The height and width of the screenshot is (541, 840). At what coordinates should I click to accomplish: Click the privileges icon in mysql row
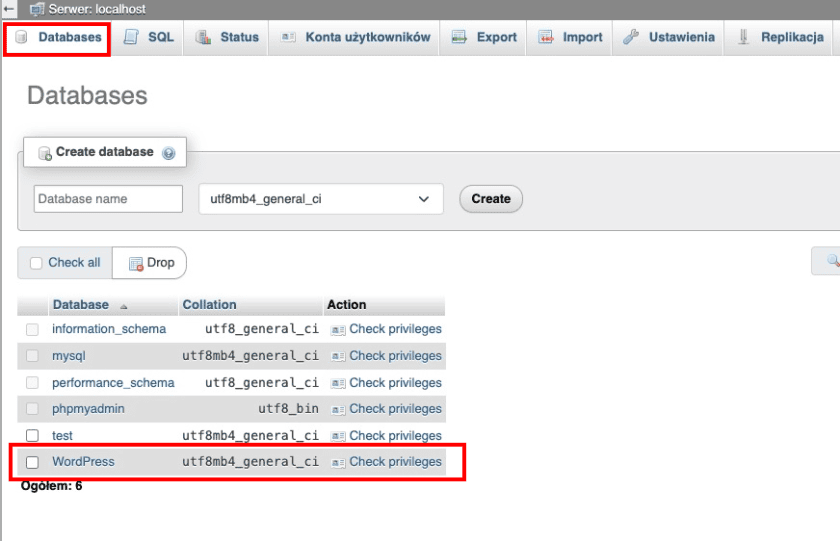338,356
